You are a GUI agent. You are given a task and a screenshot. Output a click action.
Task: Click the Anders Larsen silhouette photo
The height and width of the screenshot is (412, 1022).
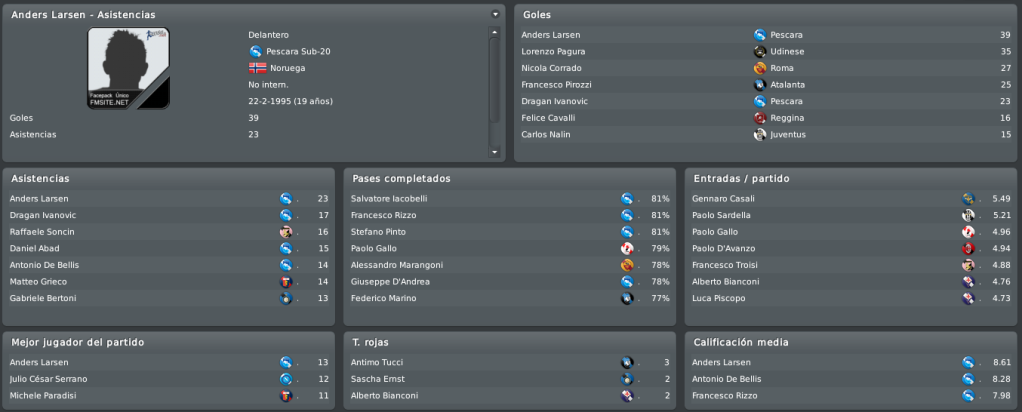tap(129, 68)
